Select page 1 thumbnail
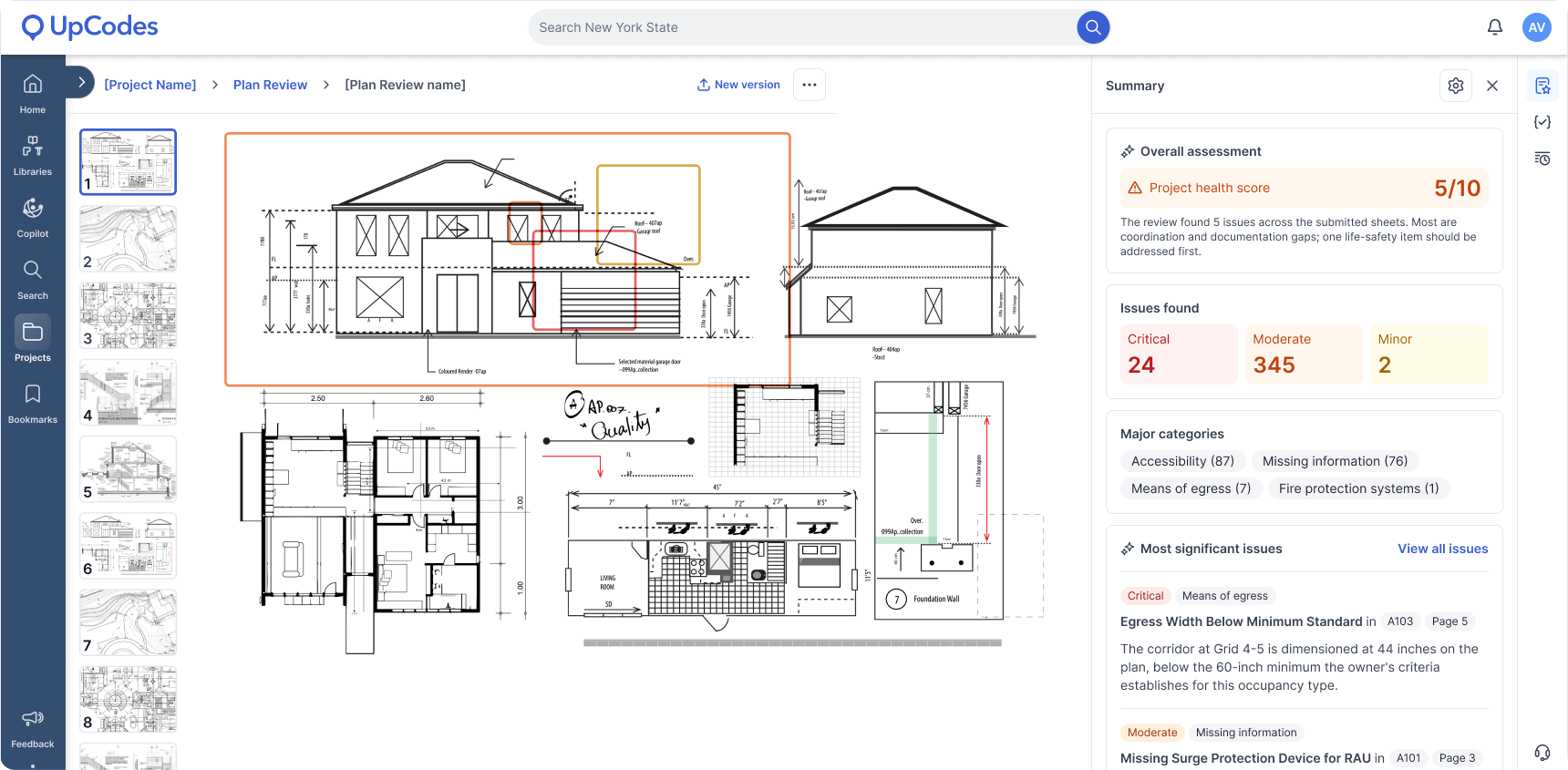This screenshot has width=1568, height=770. pyautogui.click(x=129, y=162)
